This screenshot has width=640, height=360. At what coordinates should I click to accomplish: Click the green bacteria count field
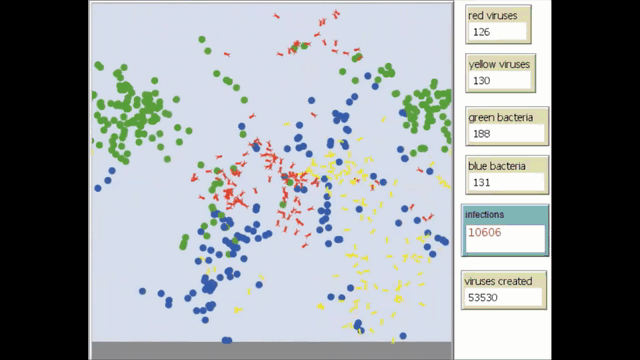(506, 133)
